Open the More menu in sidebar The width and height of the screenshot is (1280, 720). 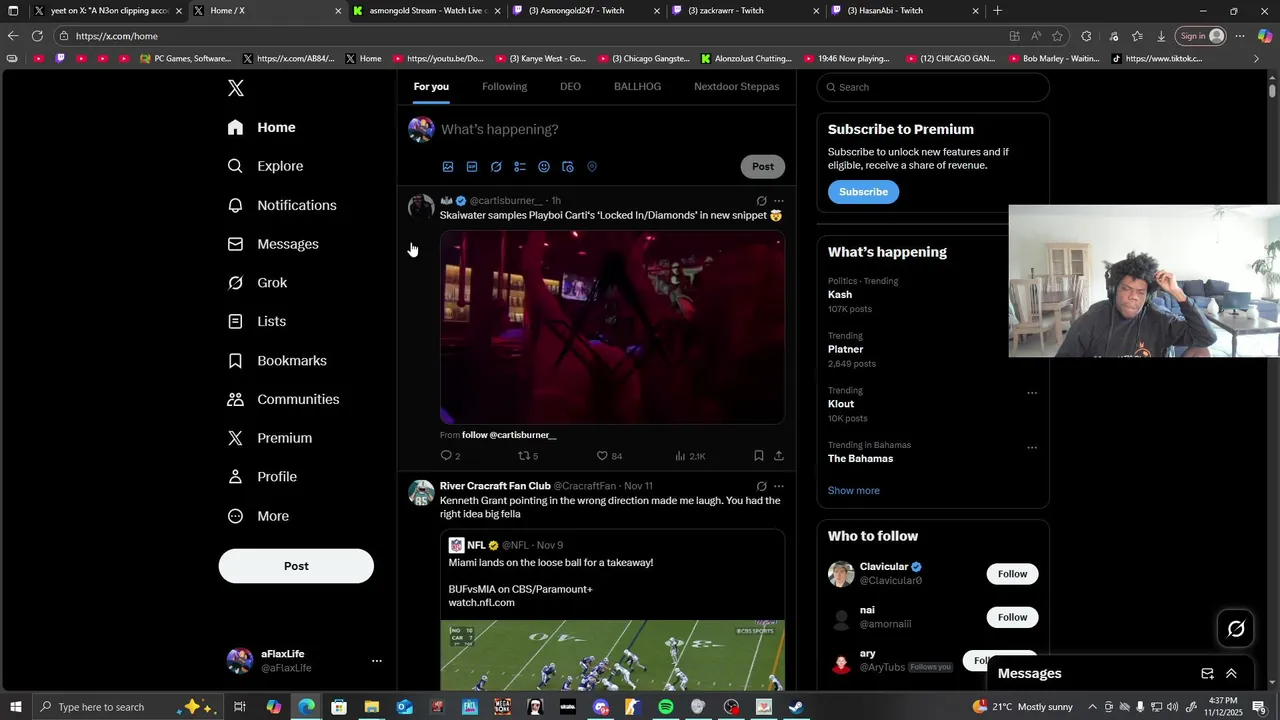(x=258, y=516)
